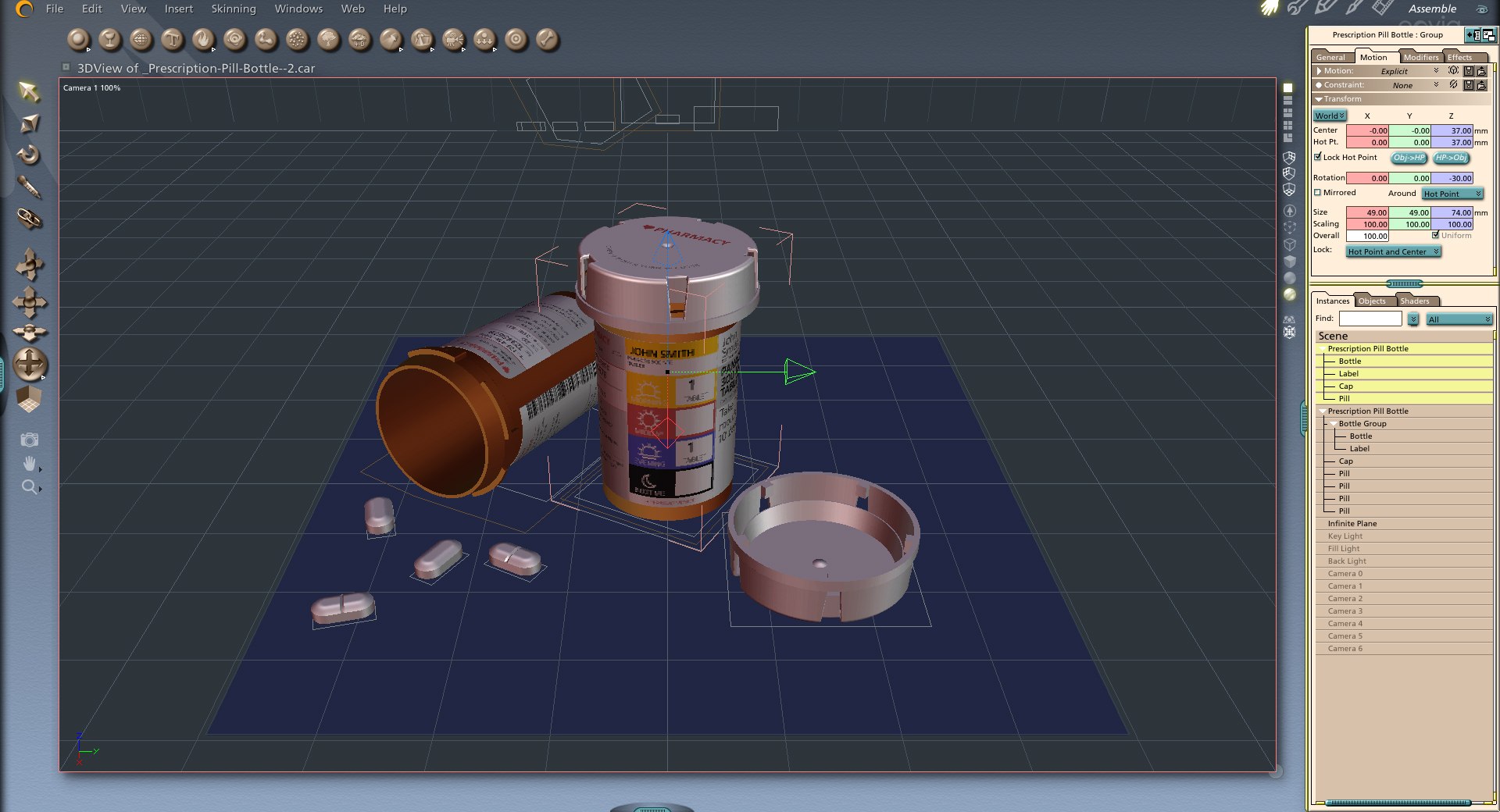The height and width of the screenshot is (812, 1500).
Task: Choose the Text object tool
Action: [x=172, y=39]
